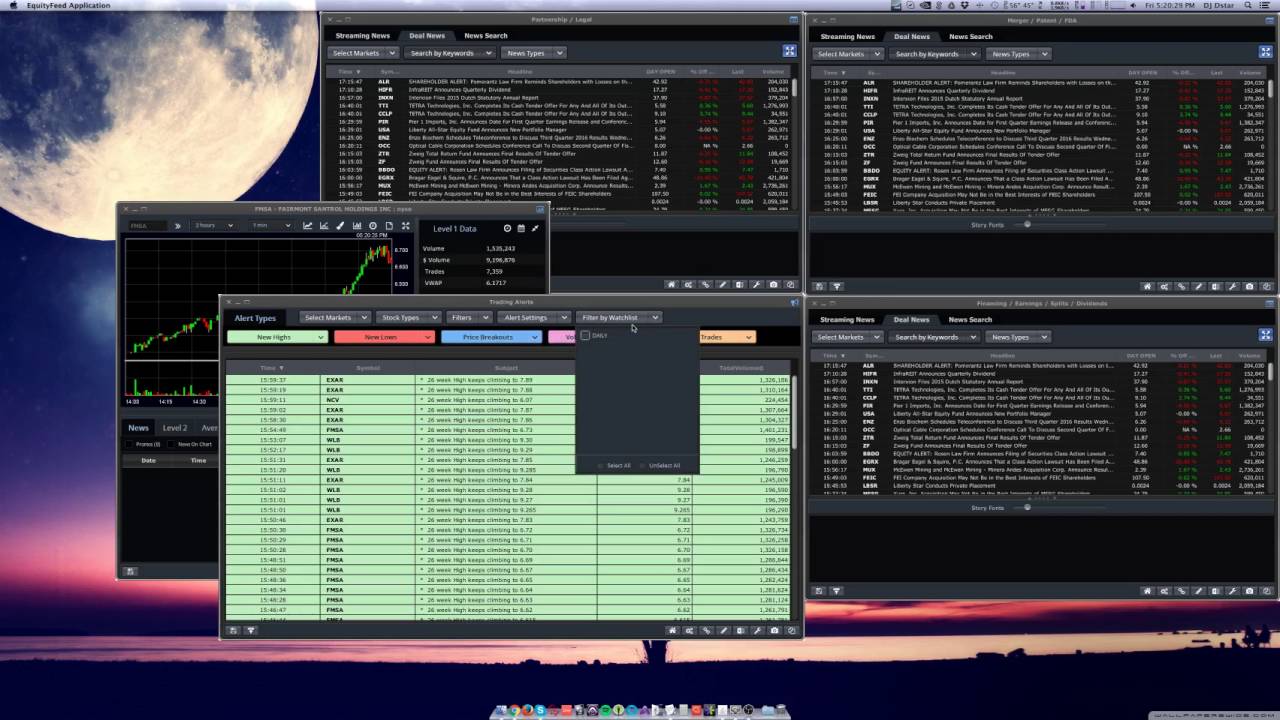Open 2 hours timeframe dropdown in FMSA chart
This screenshot has width=1280, height=720.
[x=214, y=226]
